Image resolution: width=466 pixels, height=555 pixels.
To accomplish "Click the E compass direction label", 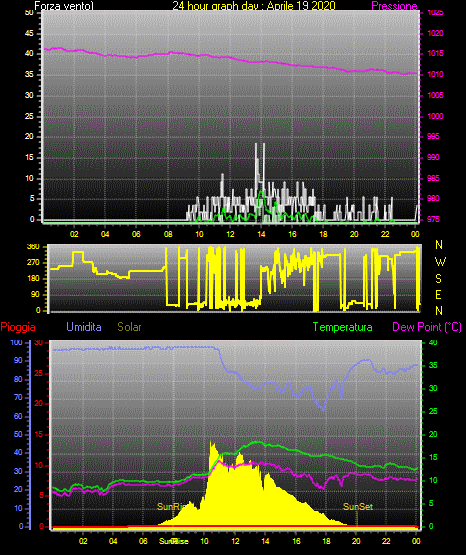I will (x=438, y=294).
